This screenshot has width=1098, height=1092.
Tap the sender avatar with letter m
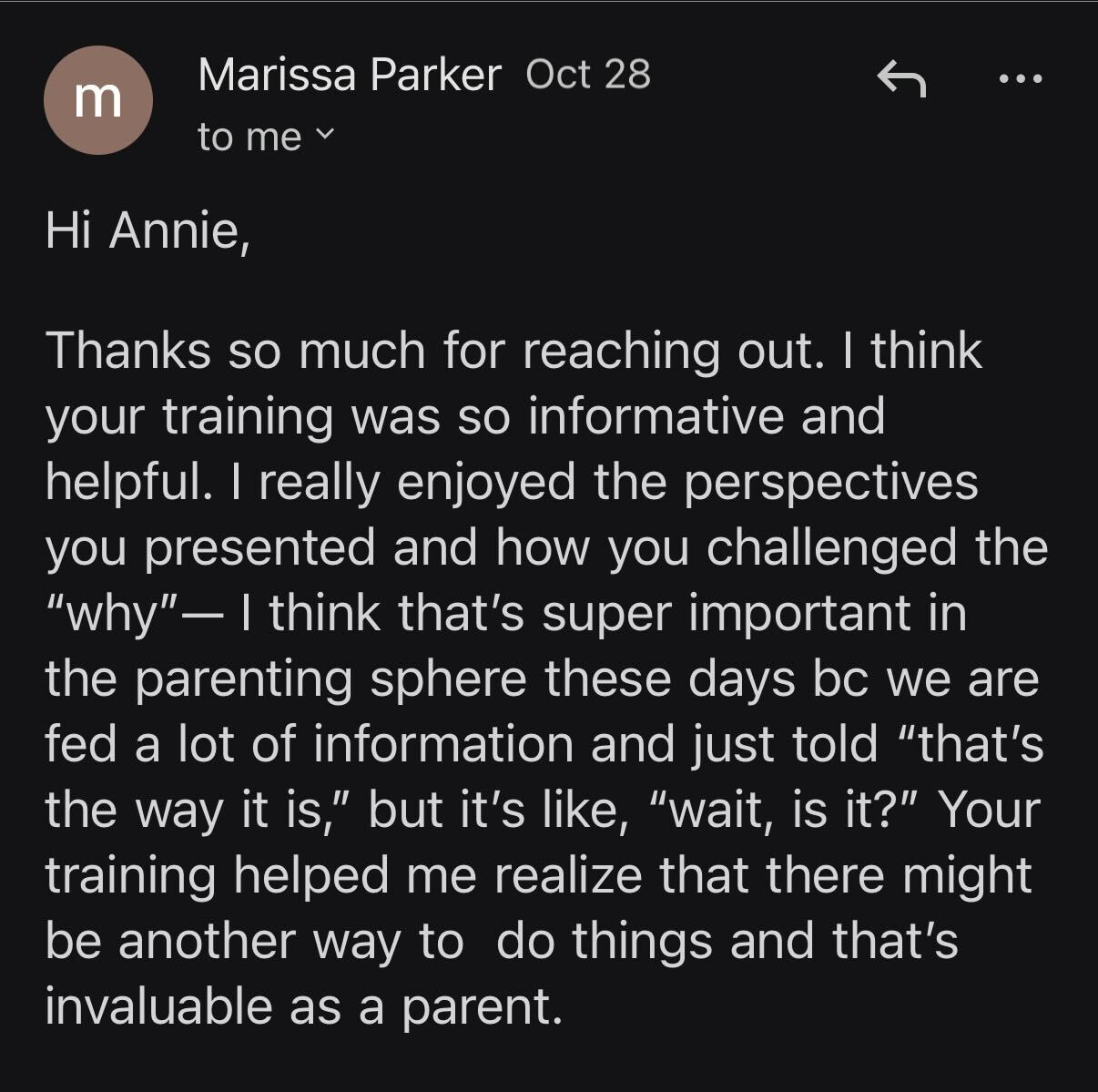click(97, 100)
